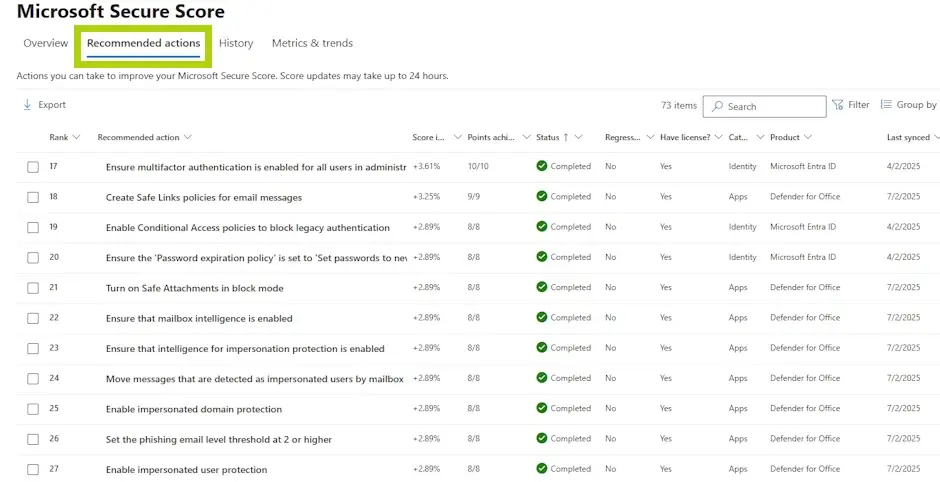Click the green Completed checkmark for rank 17
Image resolution: width=940 pixels, height=482 pixels.
(542, 167)
